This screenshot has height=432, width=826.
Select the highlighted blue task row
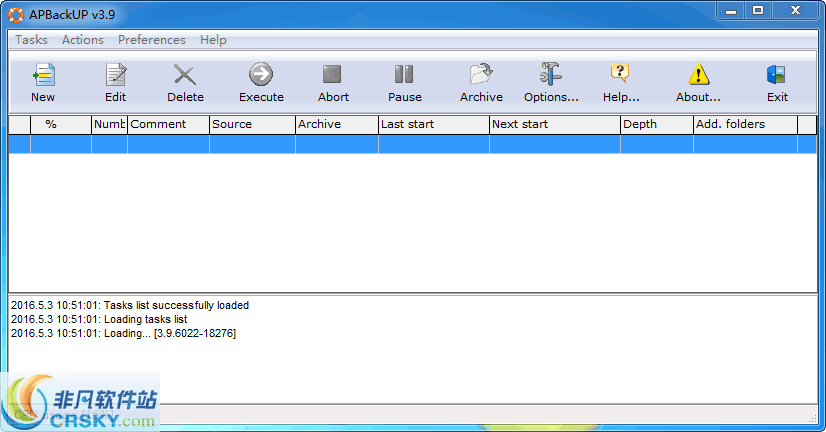tap(412, 144)
